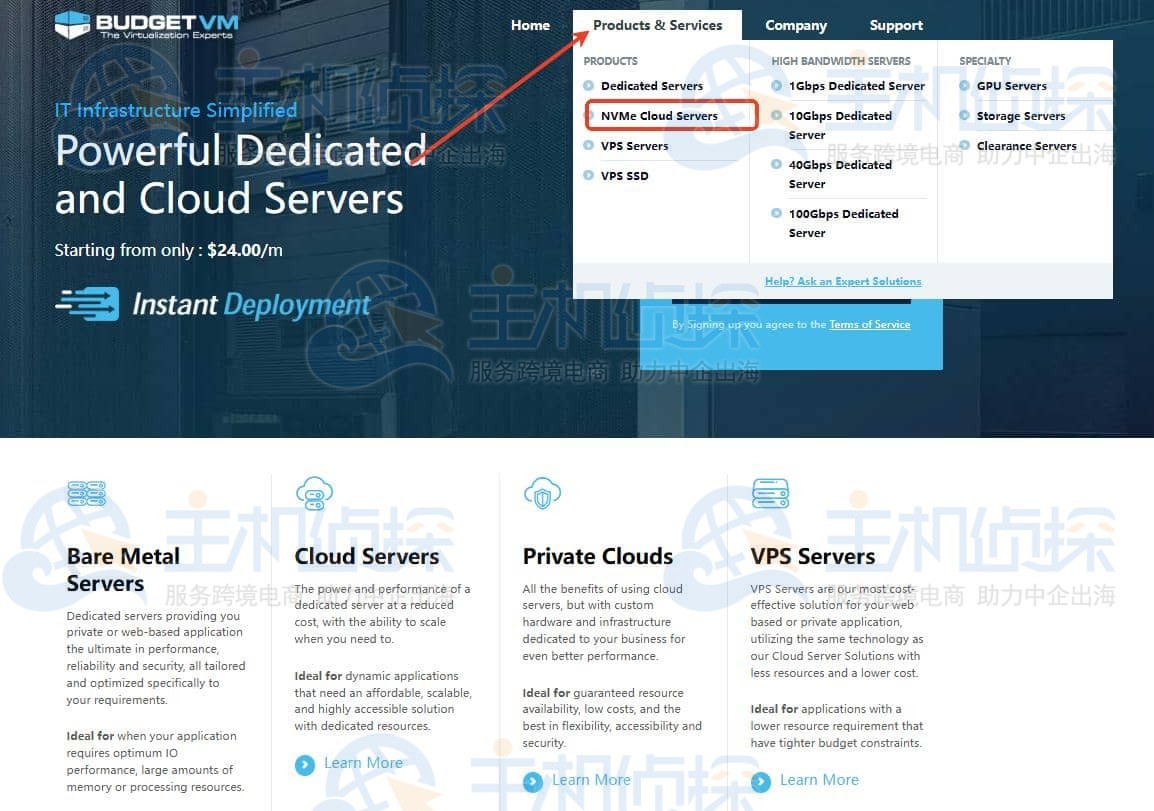Select Dedicated Servers from products list

(651, 86)
